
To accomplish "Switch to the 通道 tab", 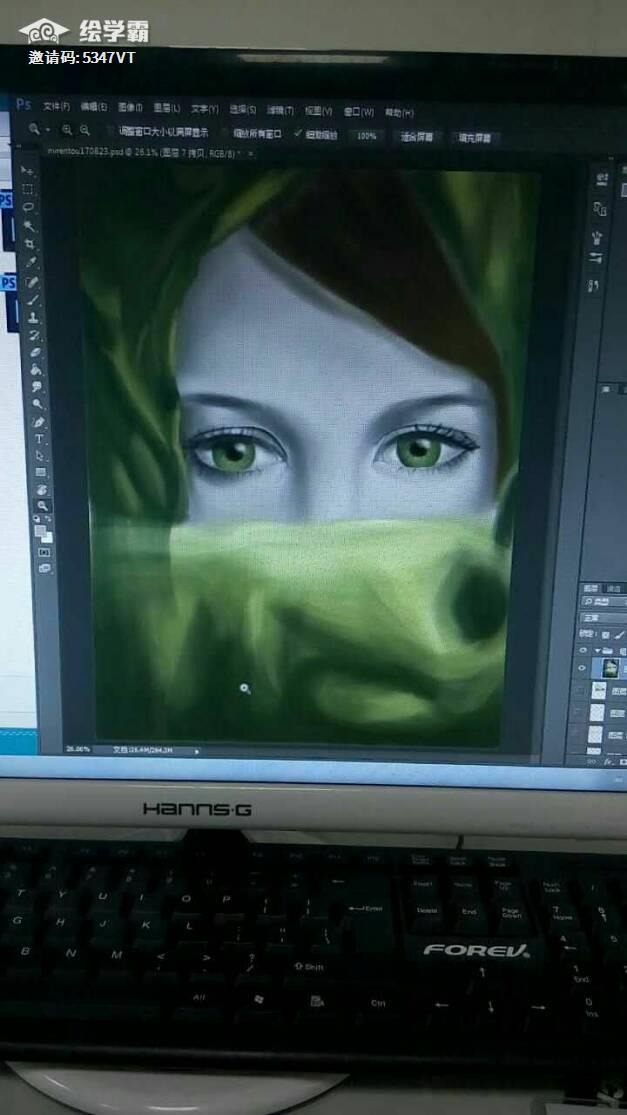I will (613, 588).
